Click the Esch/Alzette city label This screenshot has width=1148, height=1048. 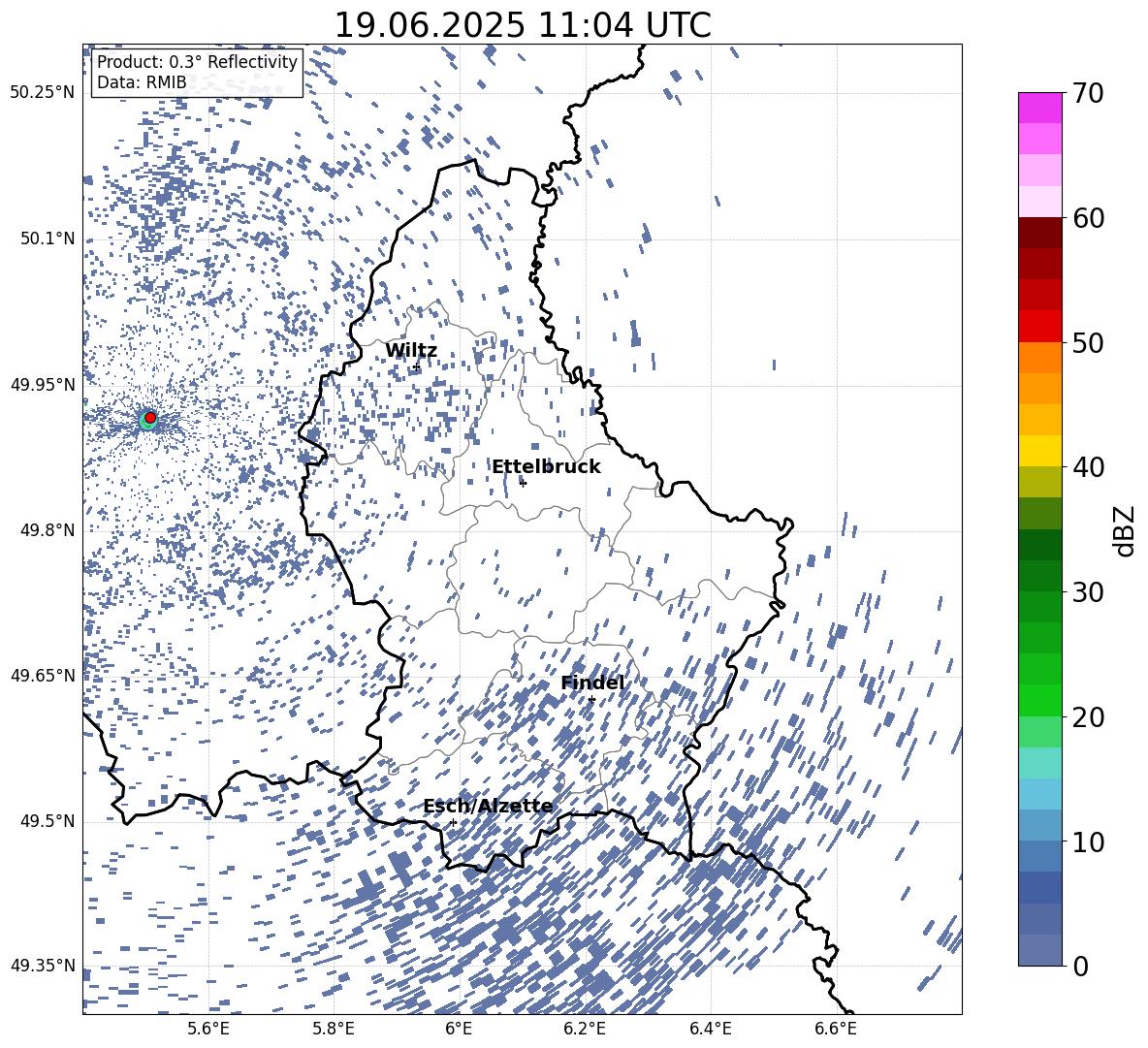[488, 807]
